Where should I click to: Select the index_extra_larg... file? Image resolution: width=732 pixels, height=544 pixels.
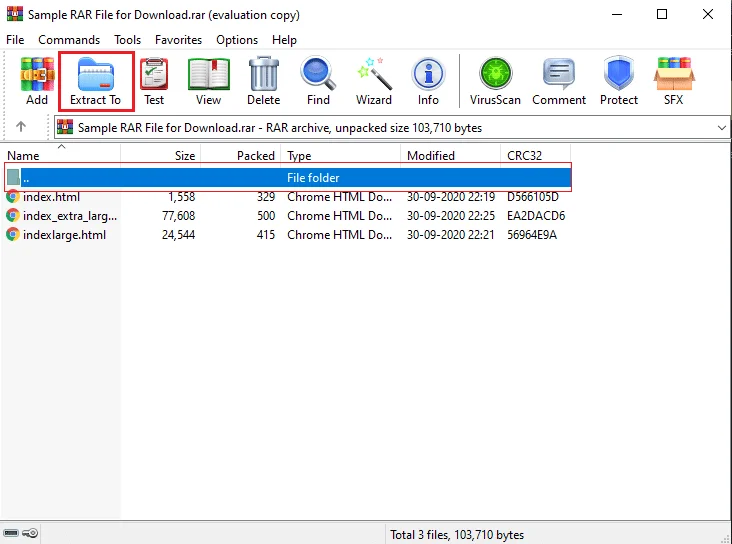coord(70,216)
